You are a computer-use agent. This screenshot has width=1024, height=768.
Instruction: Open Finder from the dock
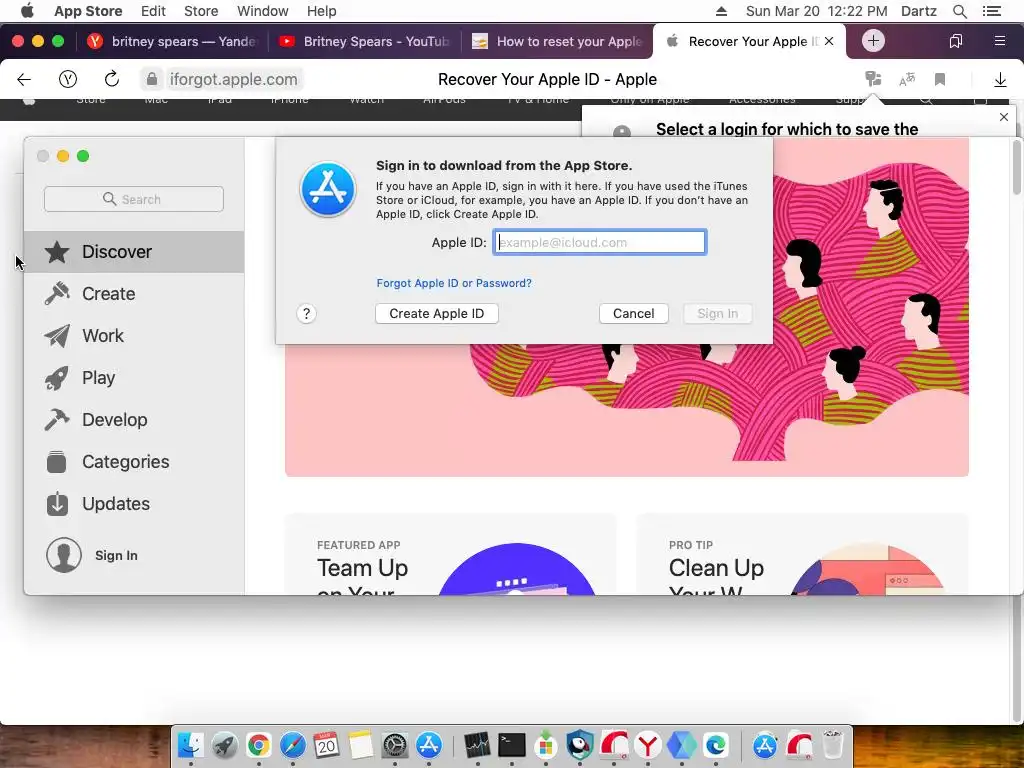pos(191,744)
